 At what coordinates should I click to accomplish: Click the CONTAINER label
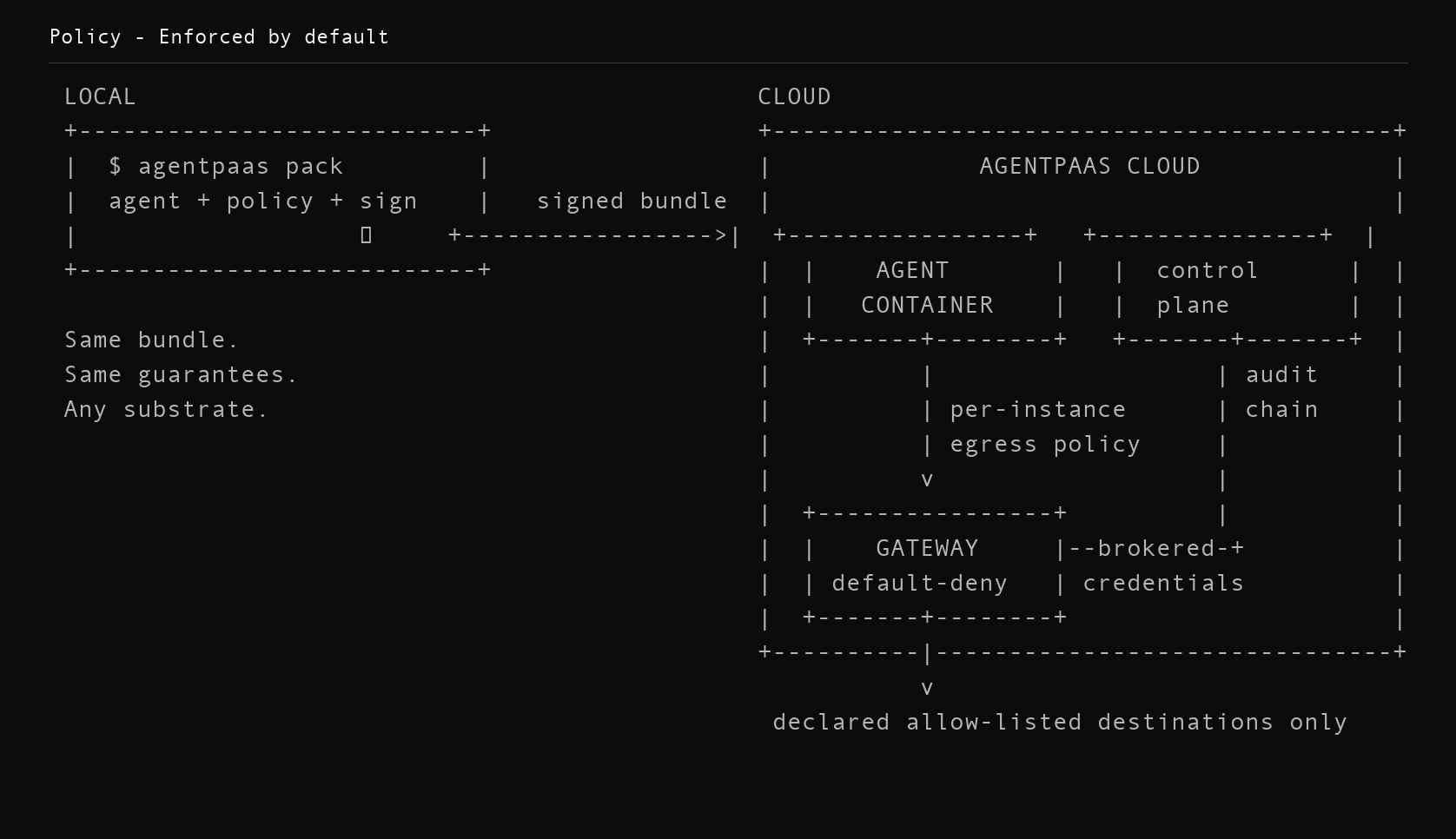point(927,305)
